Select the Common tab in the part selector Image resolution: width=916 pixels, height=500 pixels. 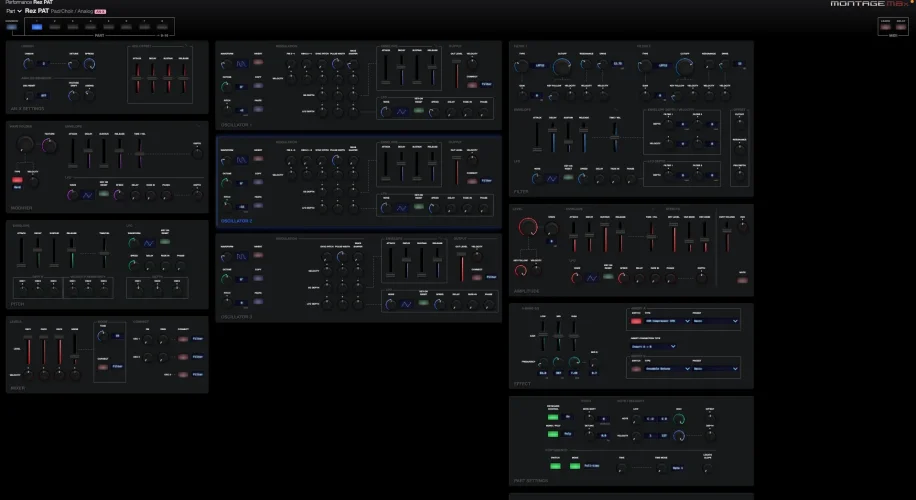pyautogui.click(x=12, y=26)
